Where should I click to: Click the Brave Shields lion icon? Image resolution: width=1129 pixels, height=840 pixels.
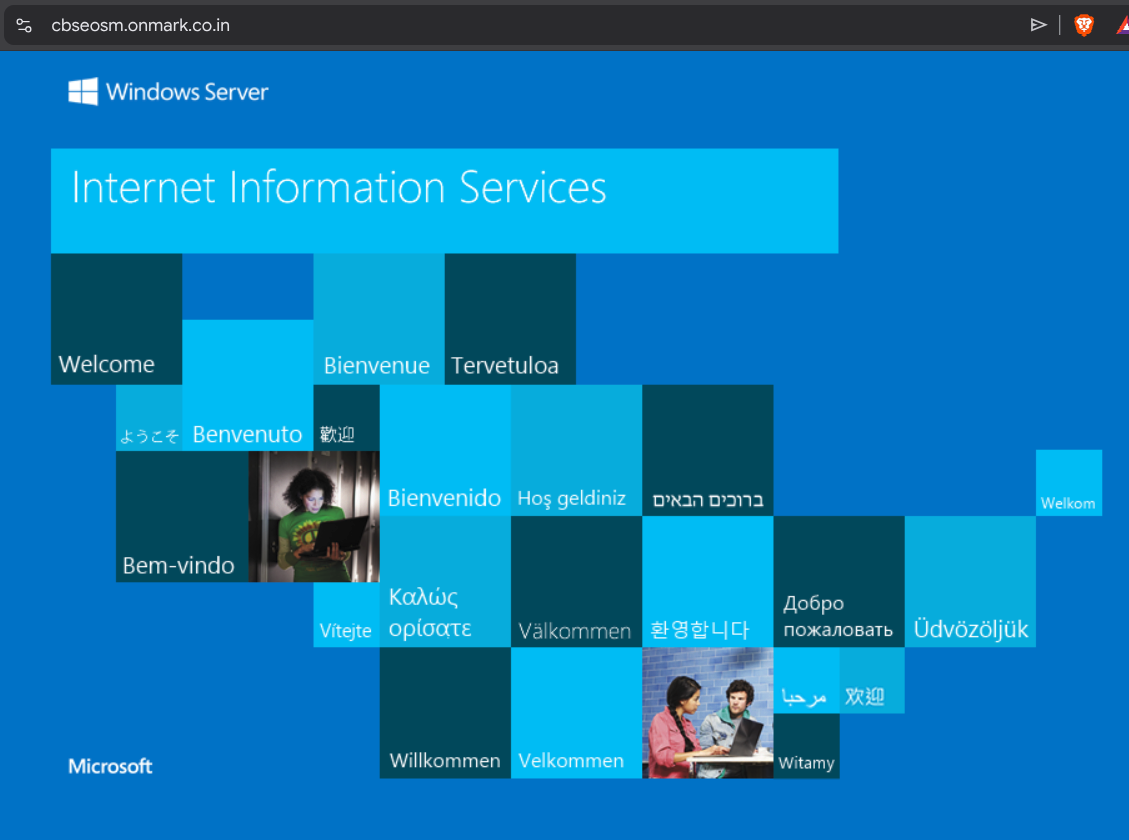[1084, 25]
